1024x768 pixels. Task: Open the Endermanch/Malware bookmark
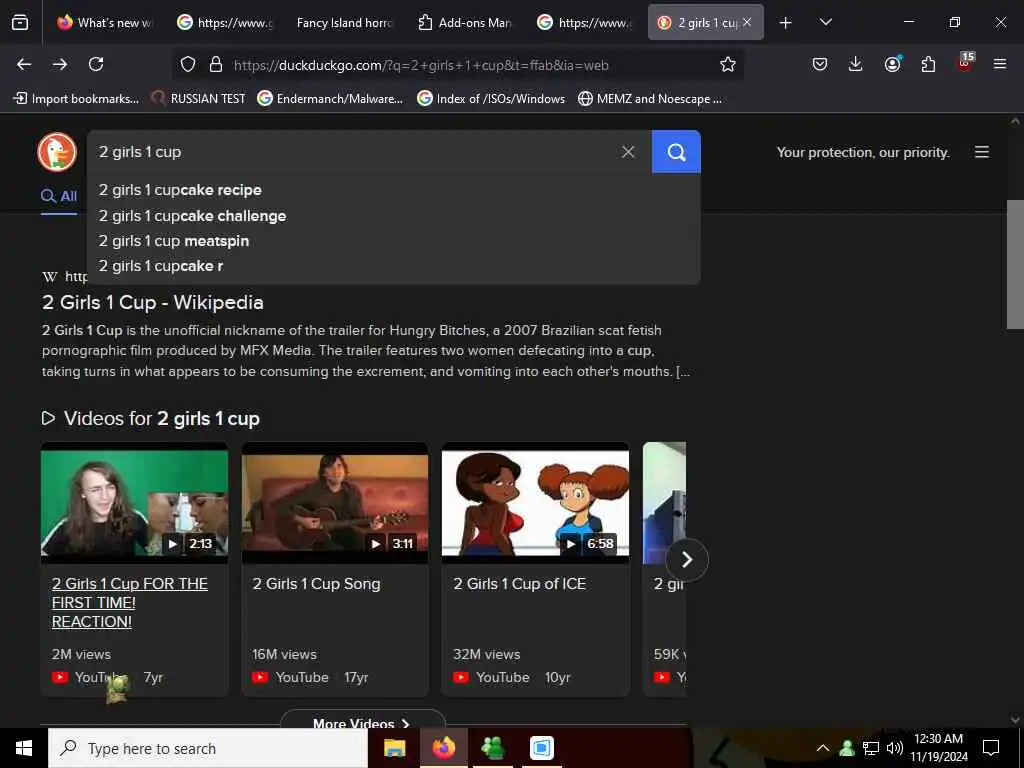[x=330, y=99]
